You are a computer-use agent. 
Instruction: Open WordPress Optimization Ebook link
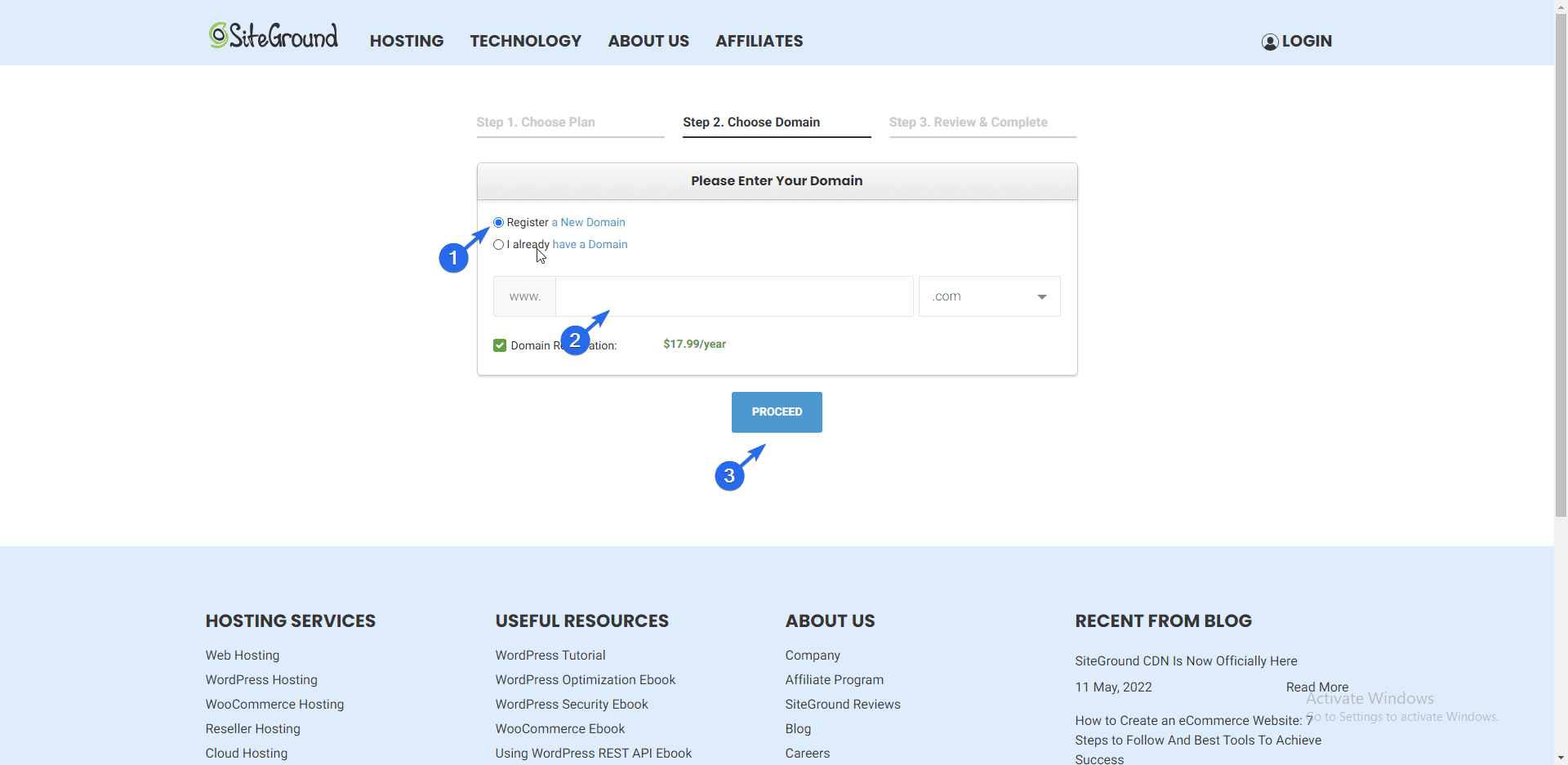tap(586, 679)
